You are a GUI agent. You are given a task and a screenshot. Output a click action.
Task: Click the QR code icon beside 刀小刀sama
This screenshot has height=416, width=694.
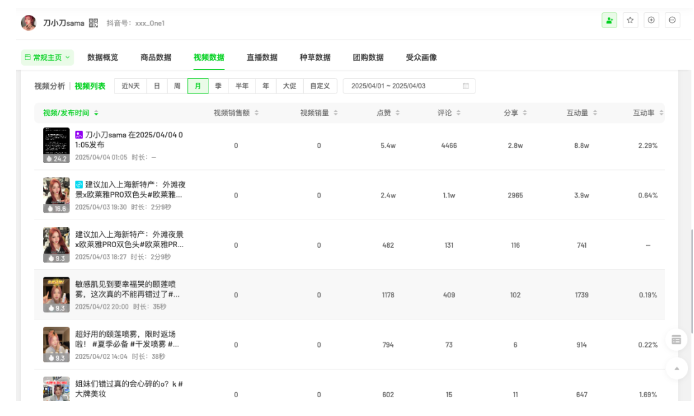[93, 21]
